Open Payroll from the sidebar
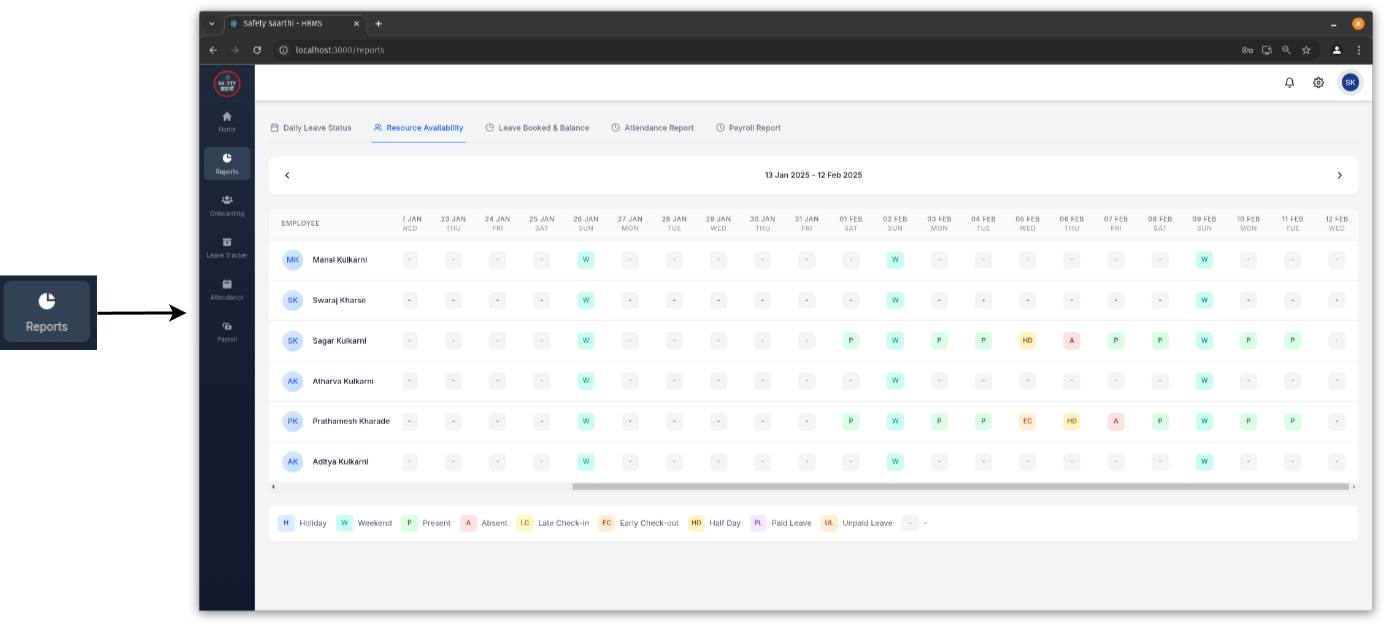Screen dimensions: 1387x626 pyautogui.click(x=227, y=331)
